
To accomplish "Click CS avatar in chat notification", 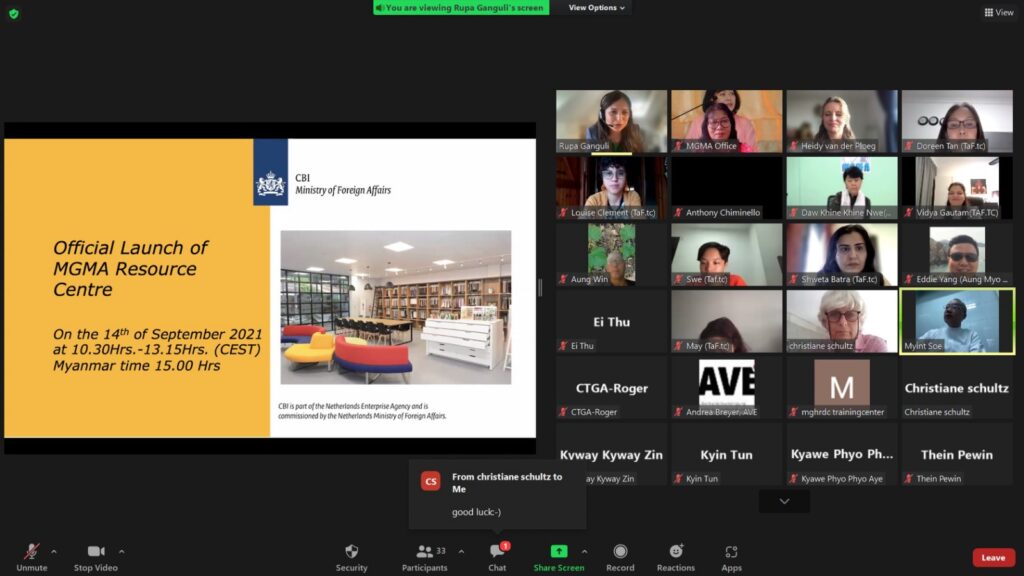I will [430, 481].
